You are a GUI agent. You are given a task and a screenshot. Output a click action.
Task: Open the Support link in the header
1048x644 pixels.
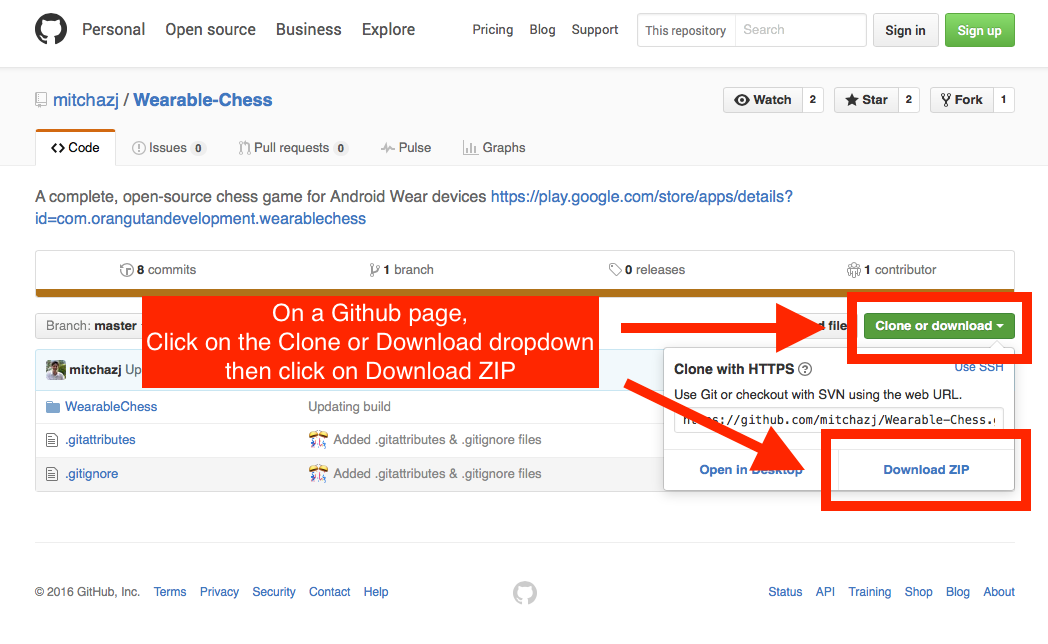click(x=595, y=29)
